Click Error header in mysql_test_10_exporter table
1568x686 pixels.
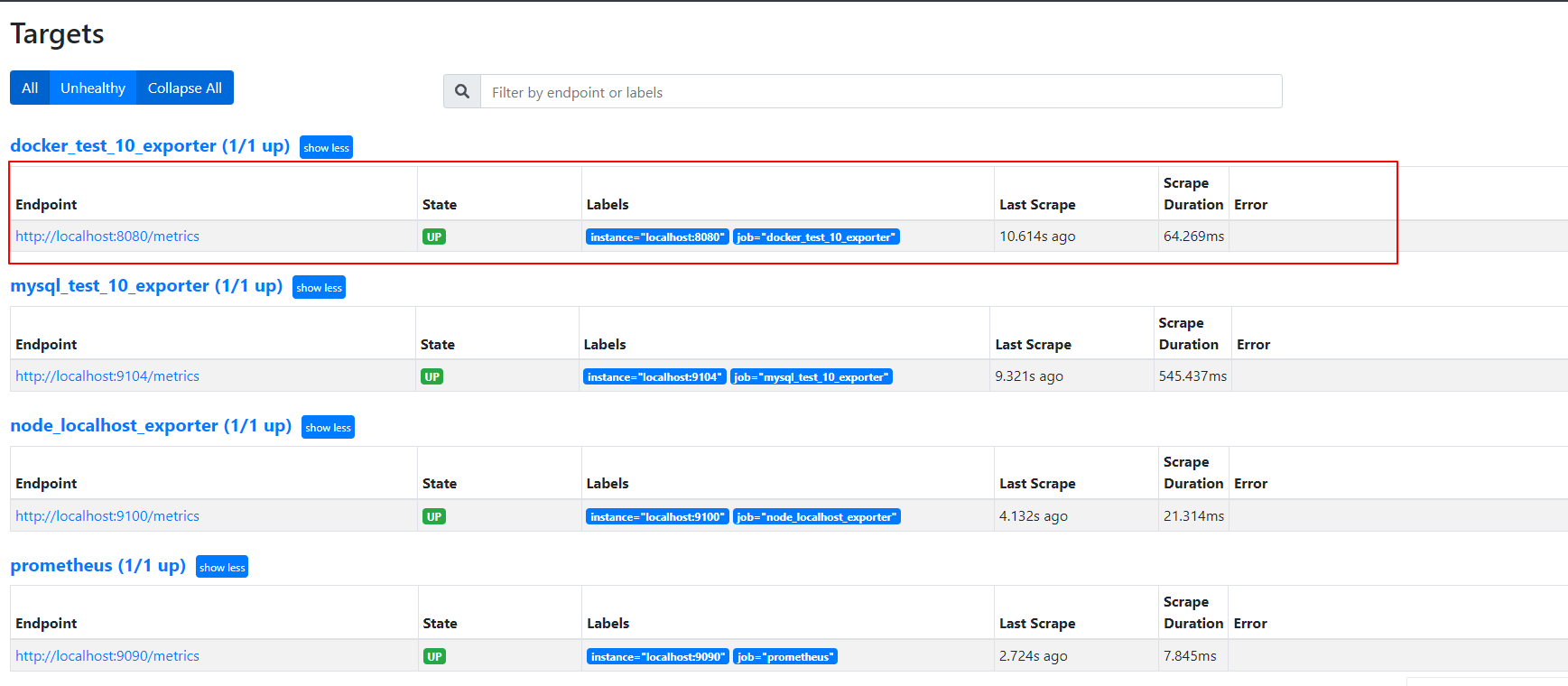(x=1253, y=344)
